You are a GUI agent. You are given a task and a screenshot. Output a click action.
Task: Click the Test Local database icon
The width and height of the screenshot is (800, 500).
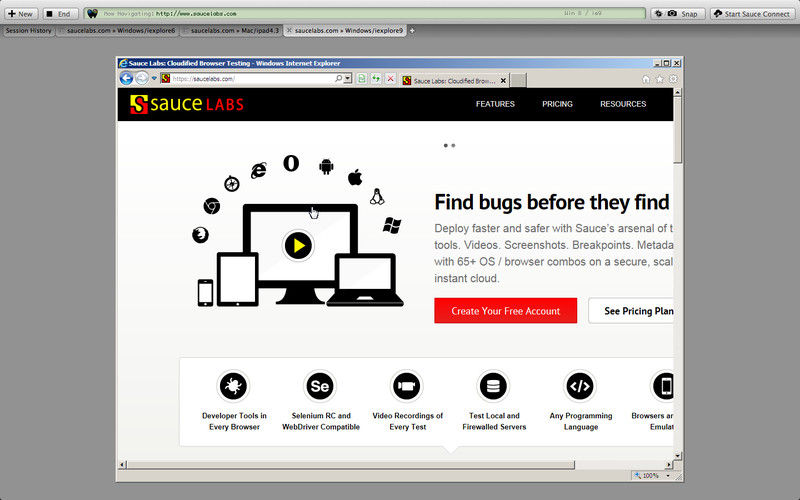coord(493,386)
